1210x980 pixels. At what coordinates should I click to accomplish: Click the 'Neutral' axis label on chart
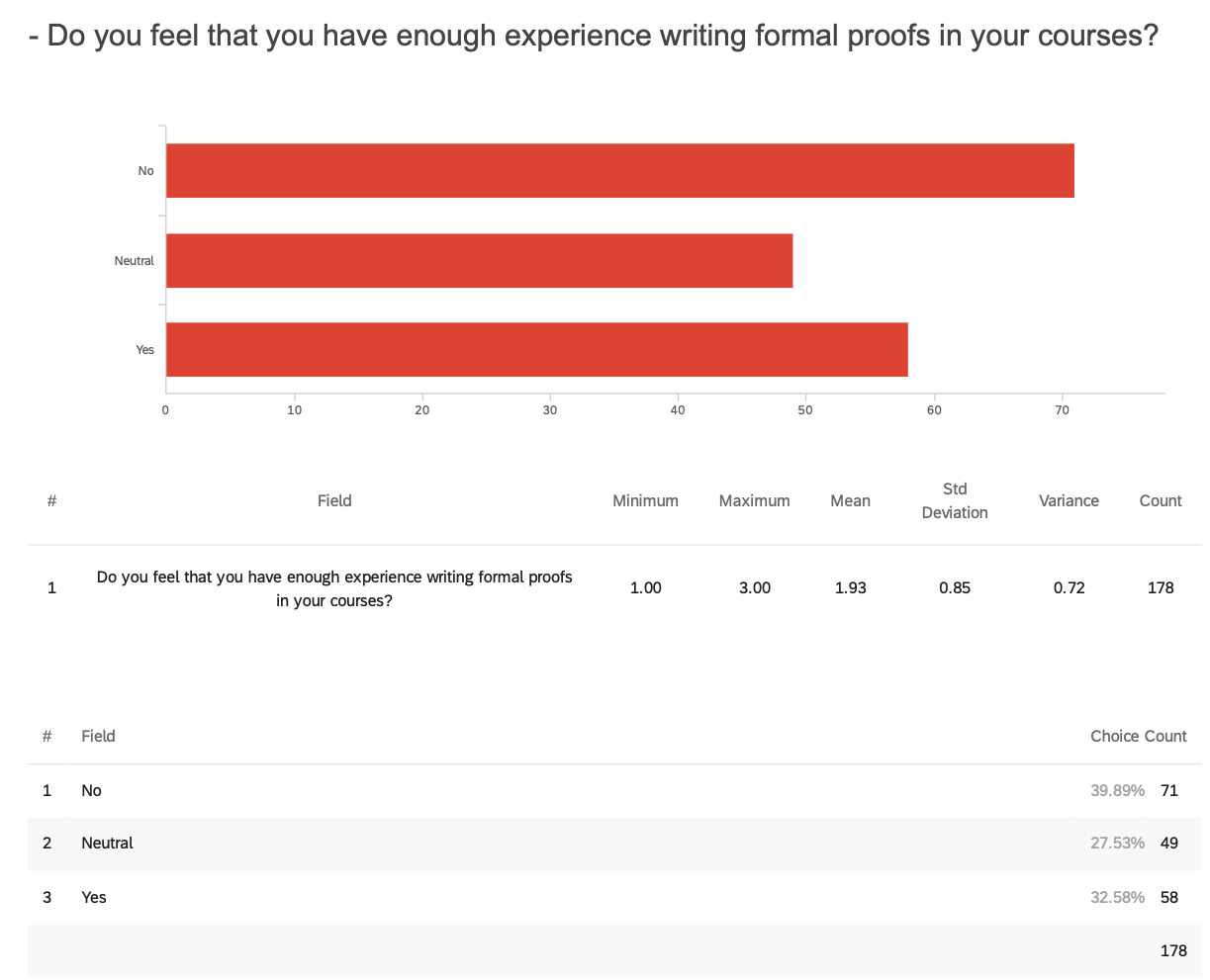(x=135, y=261)
